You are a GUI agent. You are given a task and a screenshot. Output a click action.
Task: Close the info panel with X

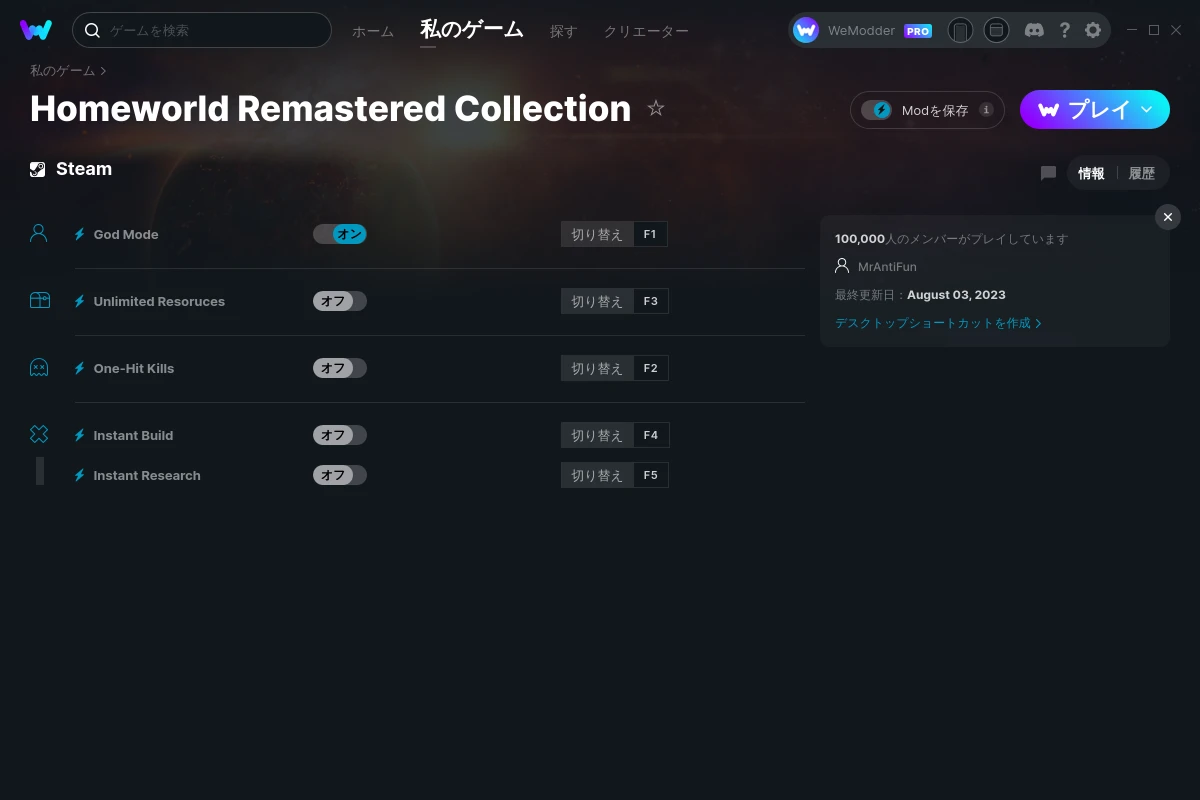1168,217
